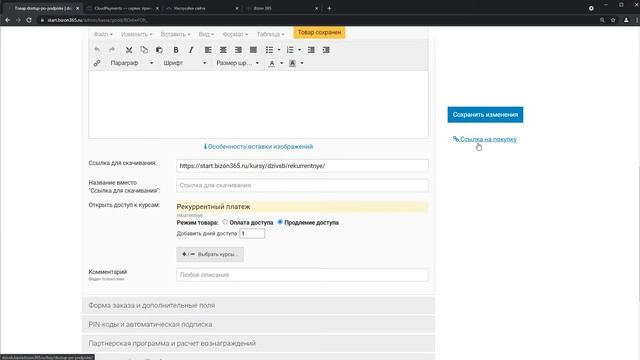Click the insert link chain icon
Image resolution: width=640 pixels, height=360 pixels.
coord(97,63)
